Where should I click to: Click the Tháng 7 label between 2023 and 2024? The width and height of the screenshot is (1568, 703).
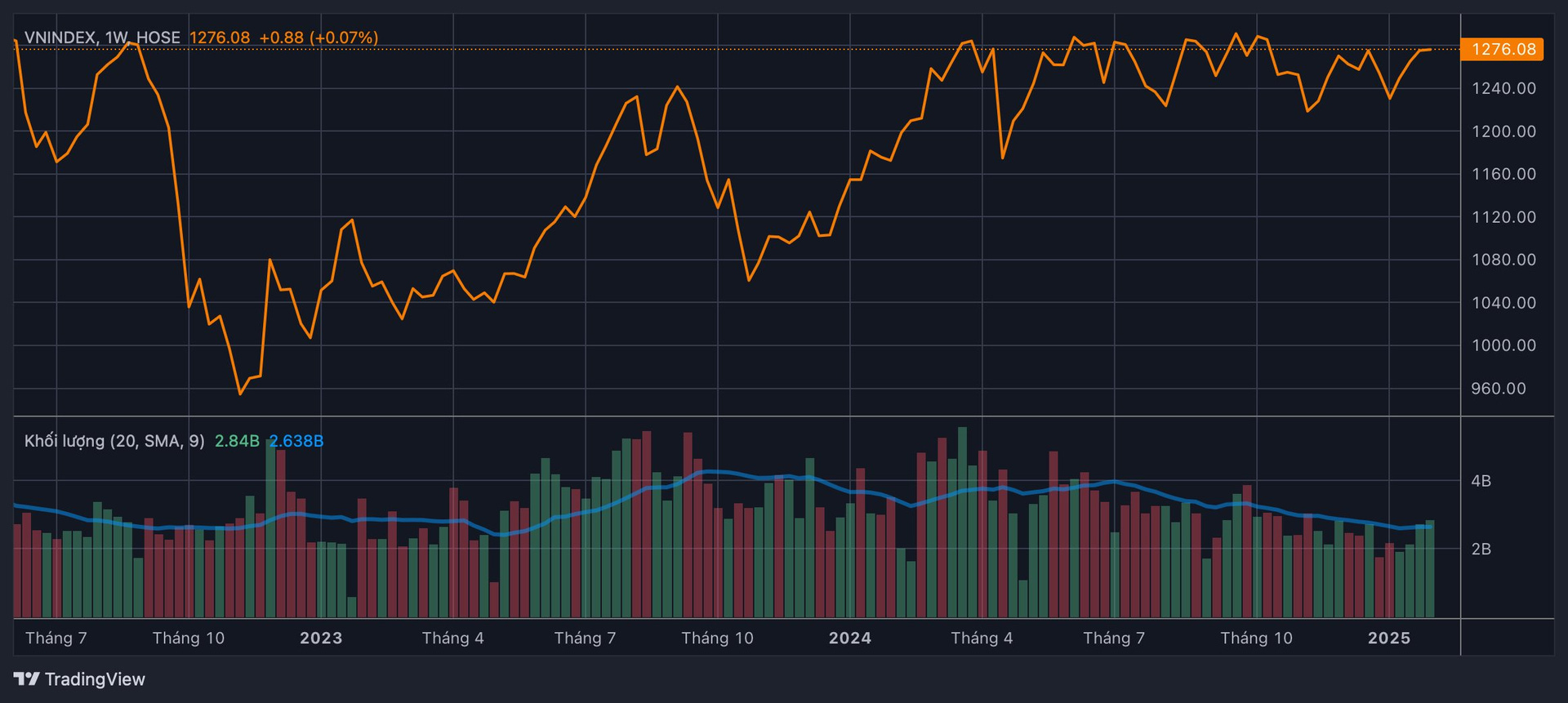(x=586, y=638)
